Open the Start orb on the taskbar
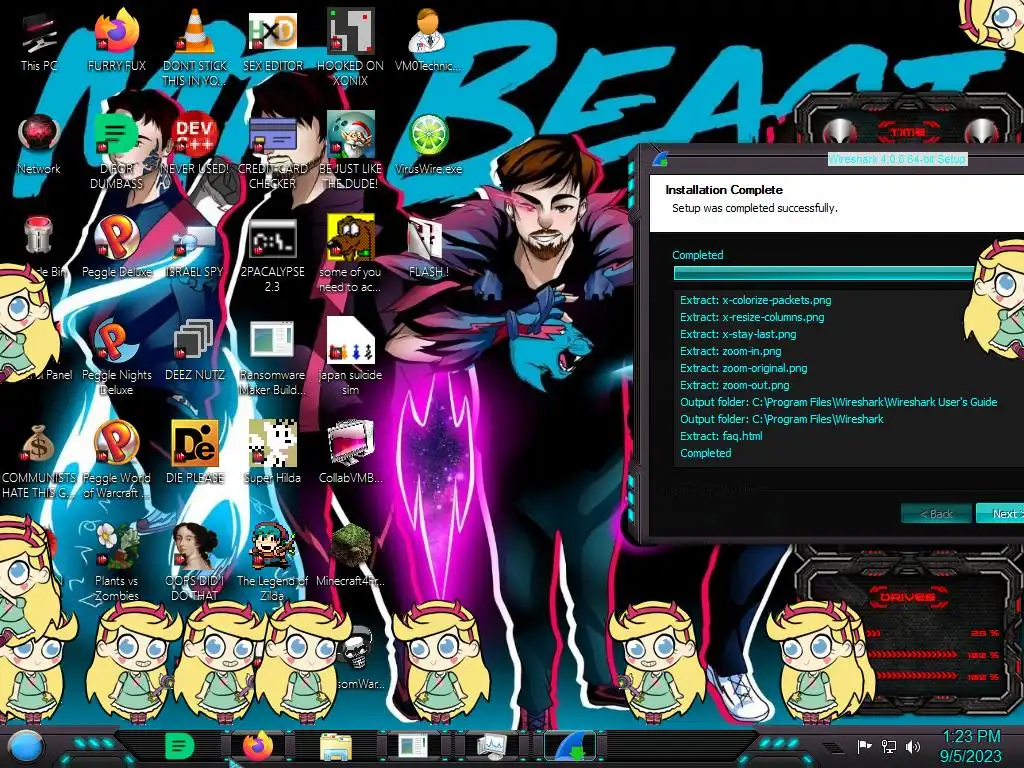Screen dimensions: 1024x768 26,747
